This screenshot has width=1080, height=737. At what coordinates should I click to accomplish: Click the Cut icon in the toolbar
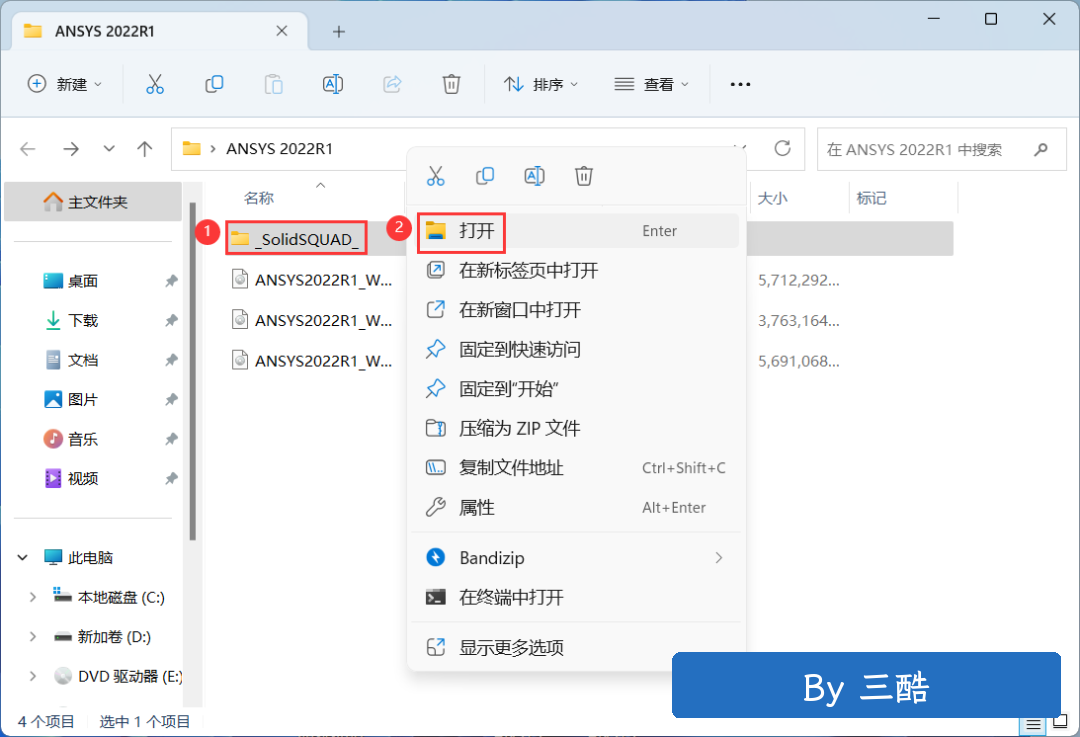point(155,84)
